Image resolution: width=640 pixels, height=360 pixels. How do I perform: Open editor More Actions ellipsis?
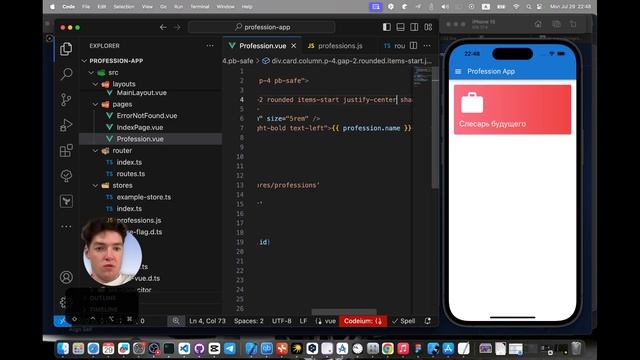(x=427, y=46)
